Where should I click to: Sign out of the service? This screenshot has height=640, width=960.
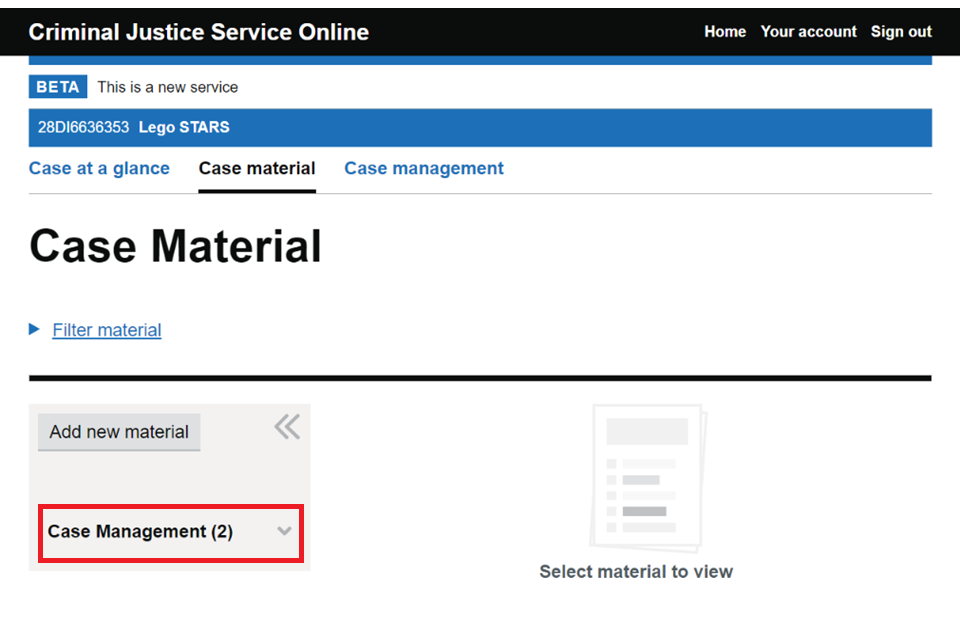click(x=901, y=32)
